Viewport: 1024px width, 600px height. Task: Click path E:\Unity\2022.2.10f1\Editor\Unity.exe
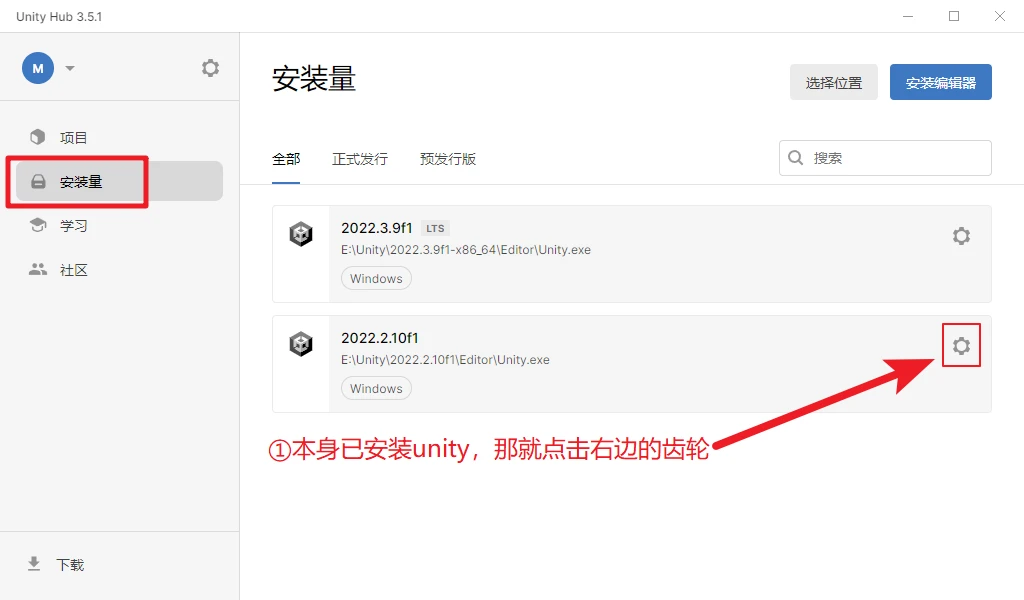(x=445, y=360)
